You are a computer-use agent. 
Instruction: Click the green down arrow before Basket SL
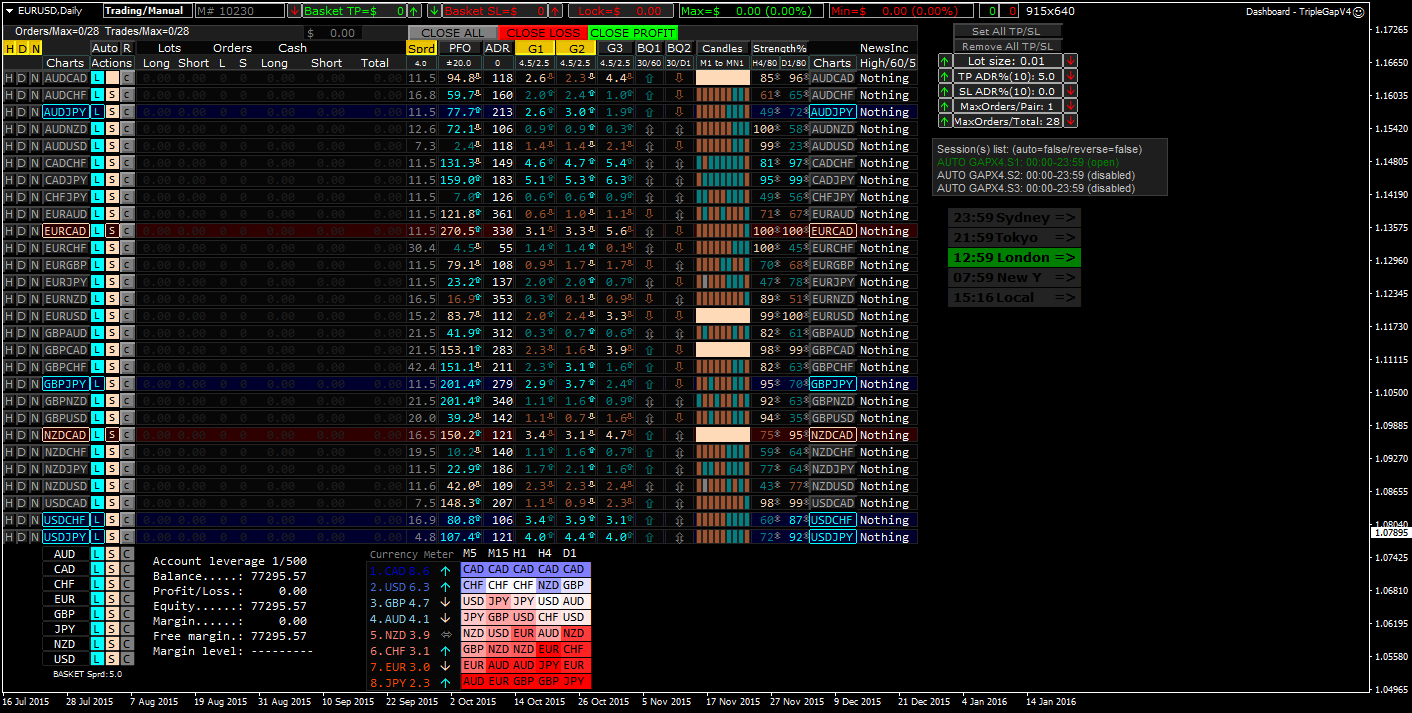[x=434, y=11]
